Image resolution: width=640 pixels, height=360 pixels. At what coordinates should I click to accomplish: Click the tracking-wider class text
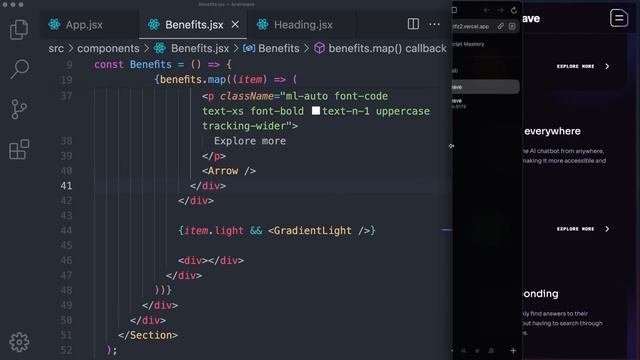(x=244, y=126)
